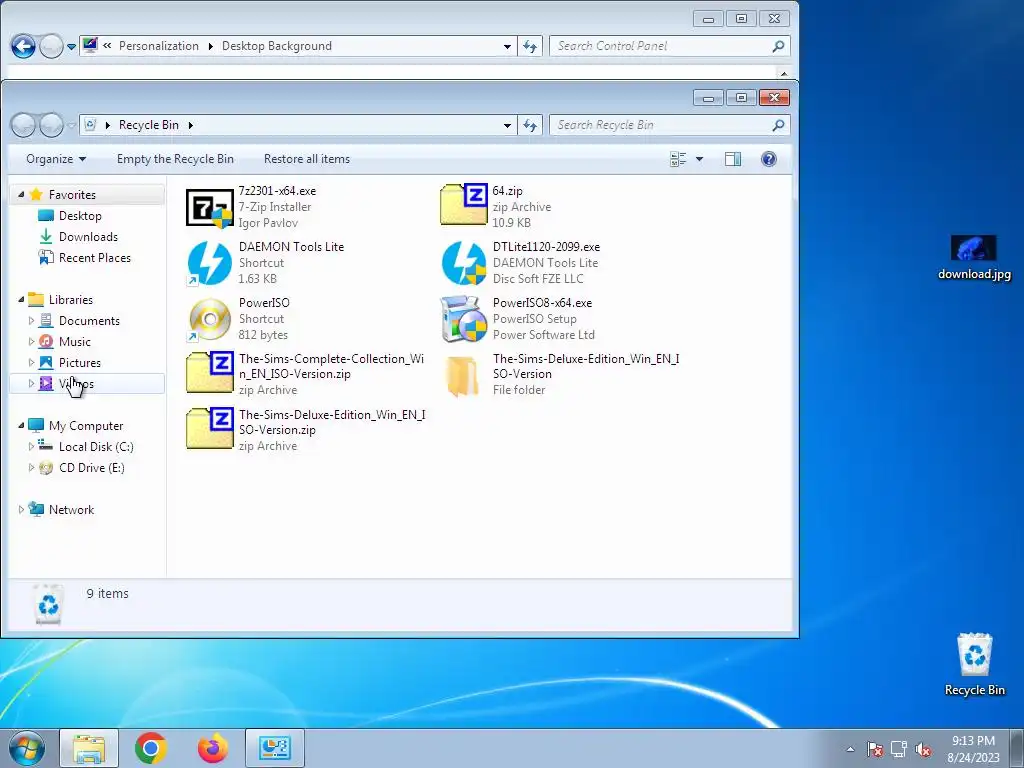
Task: Click the search magnifier in Recycle Bin
Action: click(778, 125)
